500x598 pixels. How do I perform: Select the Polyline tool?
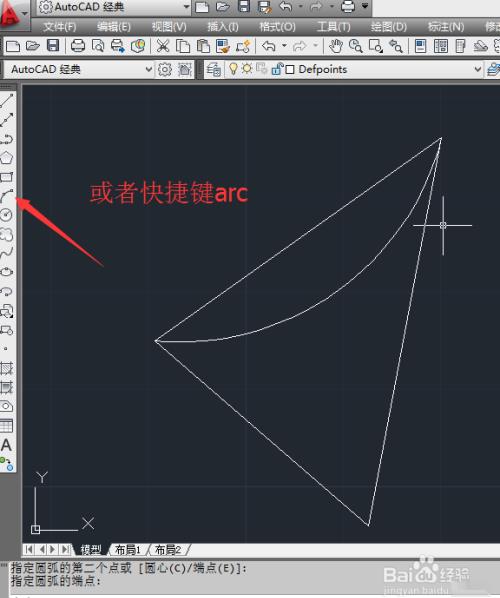point(7,139)
